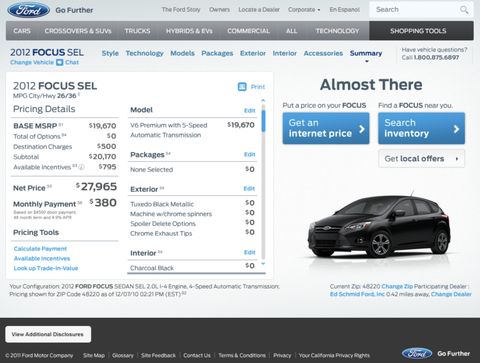The image size is (480, 363).
Task: Open the Trucks menu
Action: [137, 31]
